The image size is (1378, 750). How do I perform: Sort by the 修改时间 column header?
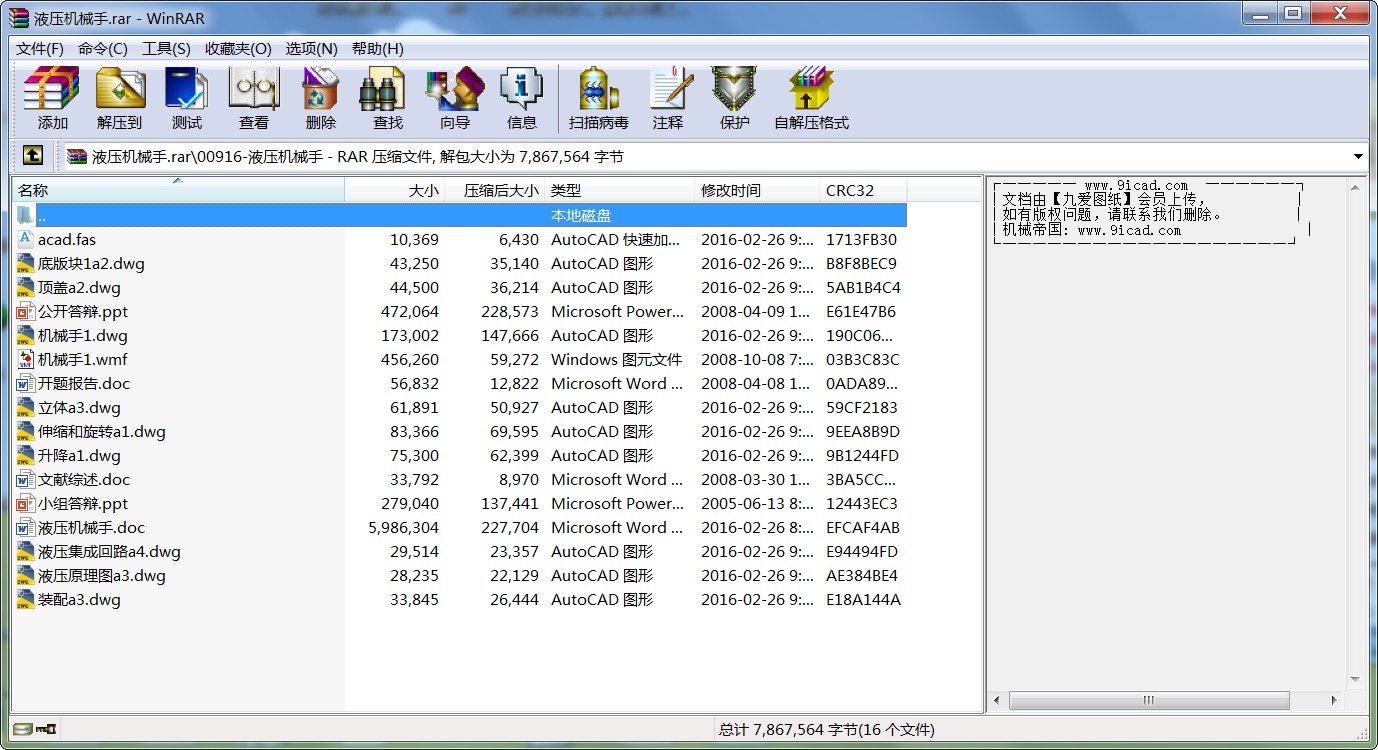pos(757,190)
